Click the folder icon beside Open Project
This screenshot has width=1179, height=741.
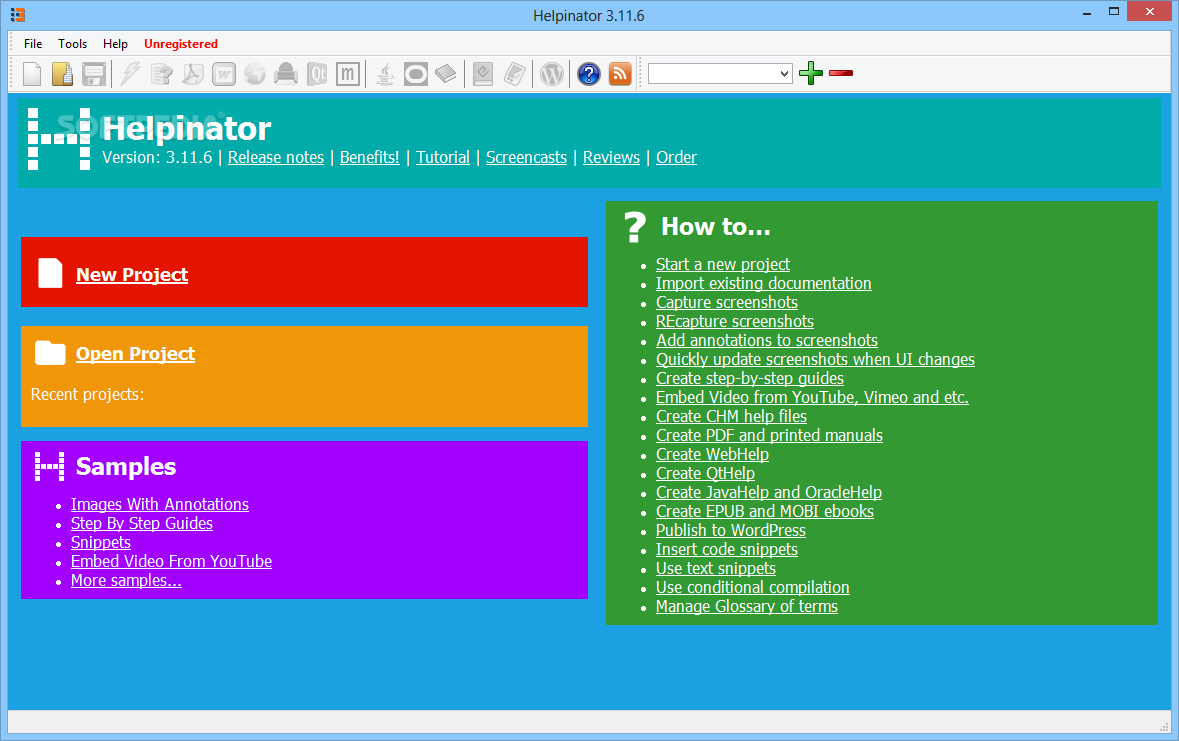tap(50, 353)
